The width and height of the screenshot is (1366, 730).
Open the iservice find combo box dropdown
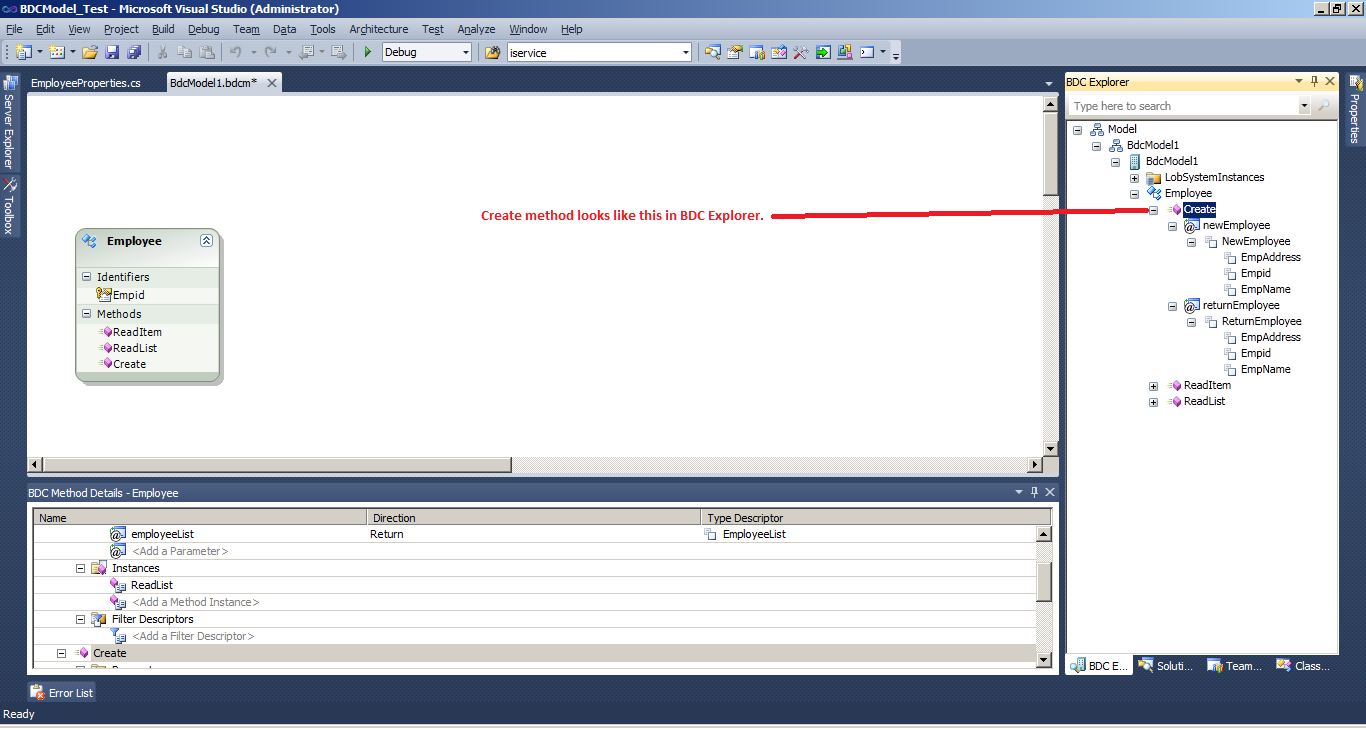point(685,52)
